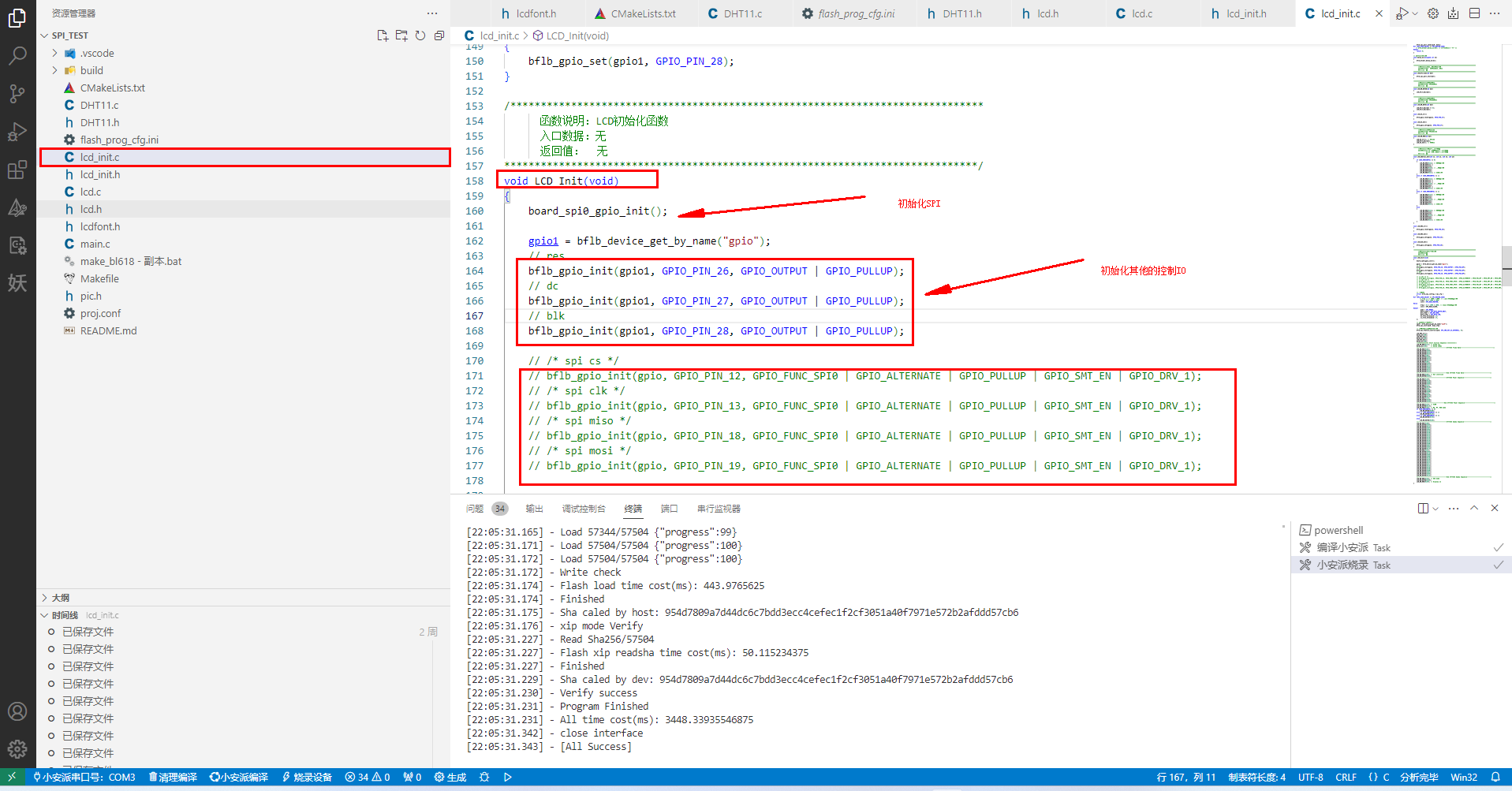Click the editor minimap code overview

coord(1456,264)
